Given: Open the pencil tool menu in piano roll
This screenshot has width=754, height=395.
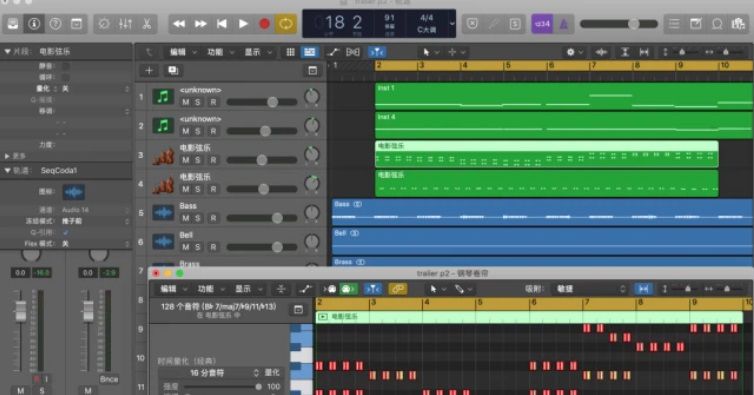Looking at the screenshot, I should 464,289.
